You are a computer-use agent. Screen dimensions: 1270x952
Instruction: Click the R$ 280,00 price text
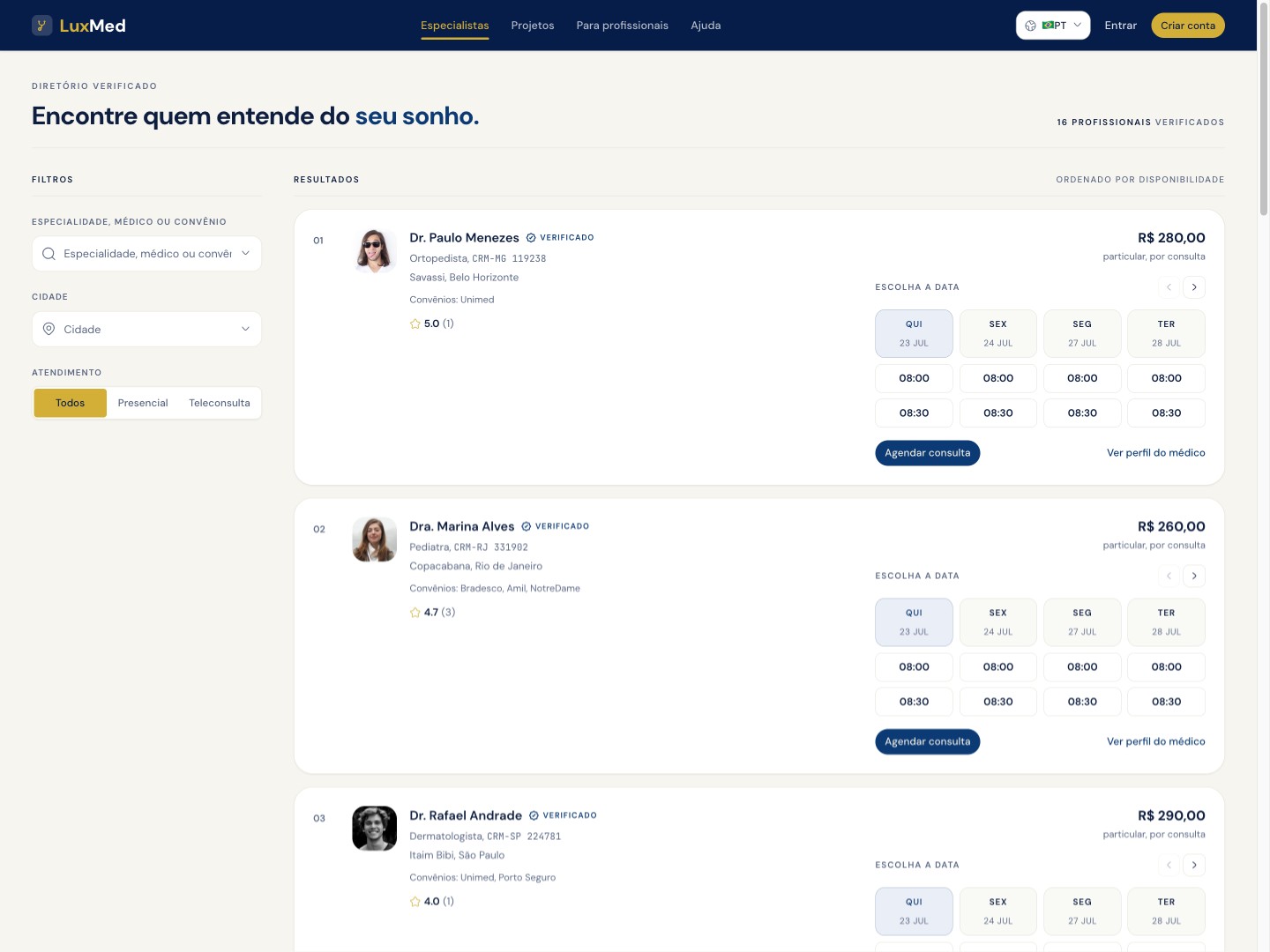pos(1171,238)
